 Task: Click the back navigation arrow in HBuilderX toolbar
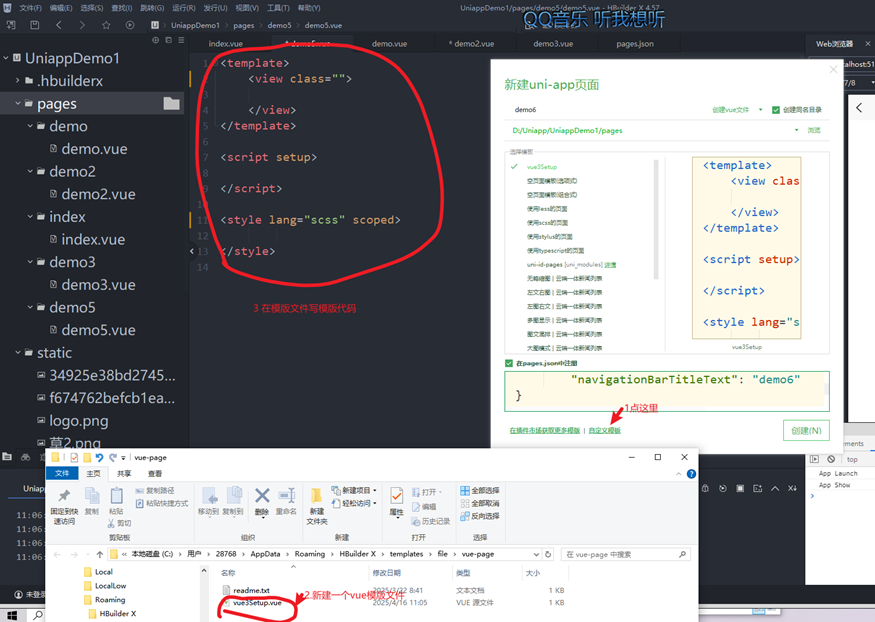59,25
